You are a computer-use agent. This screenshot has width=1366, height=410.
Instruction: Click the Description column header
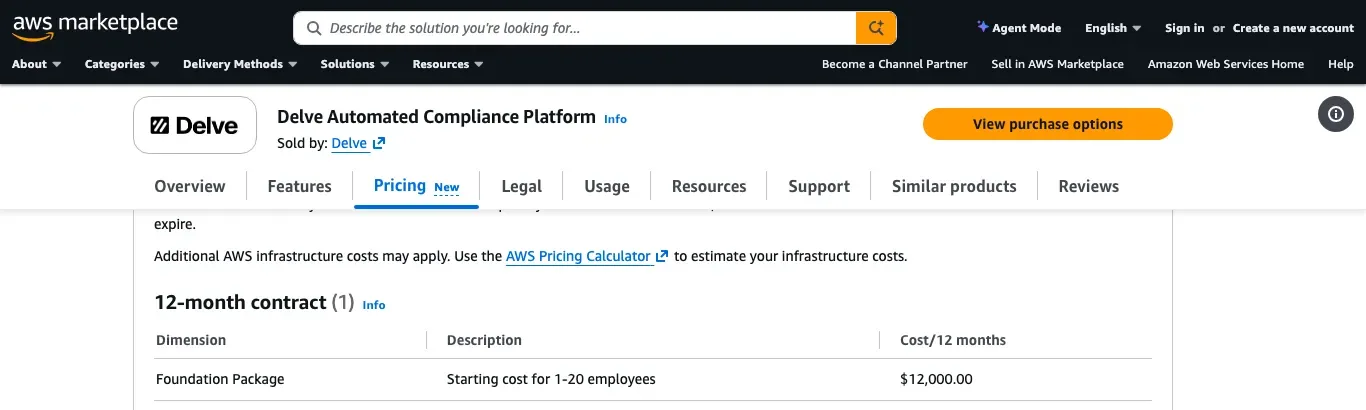pos(484,340)
